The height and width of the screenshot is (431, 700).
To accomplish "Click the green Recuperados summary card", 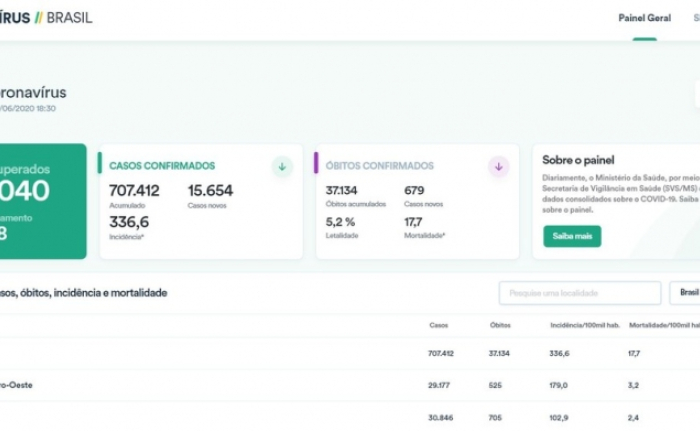I will pyautogui.click(x=43, y=201).
